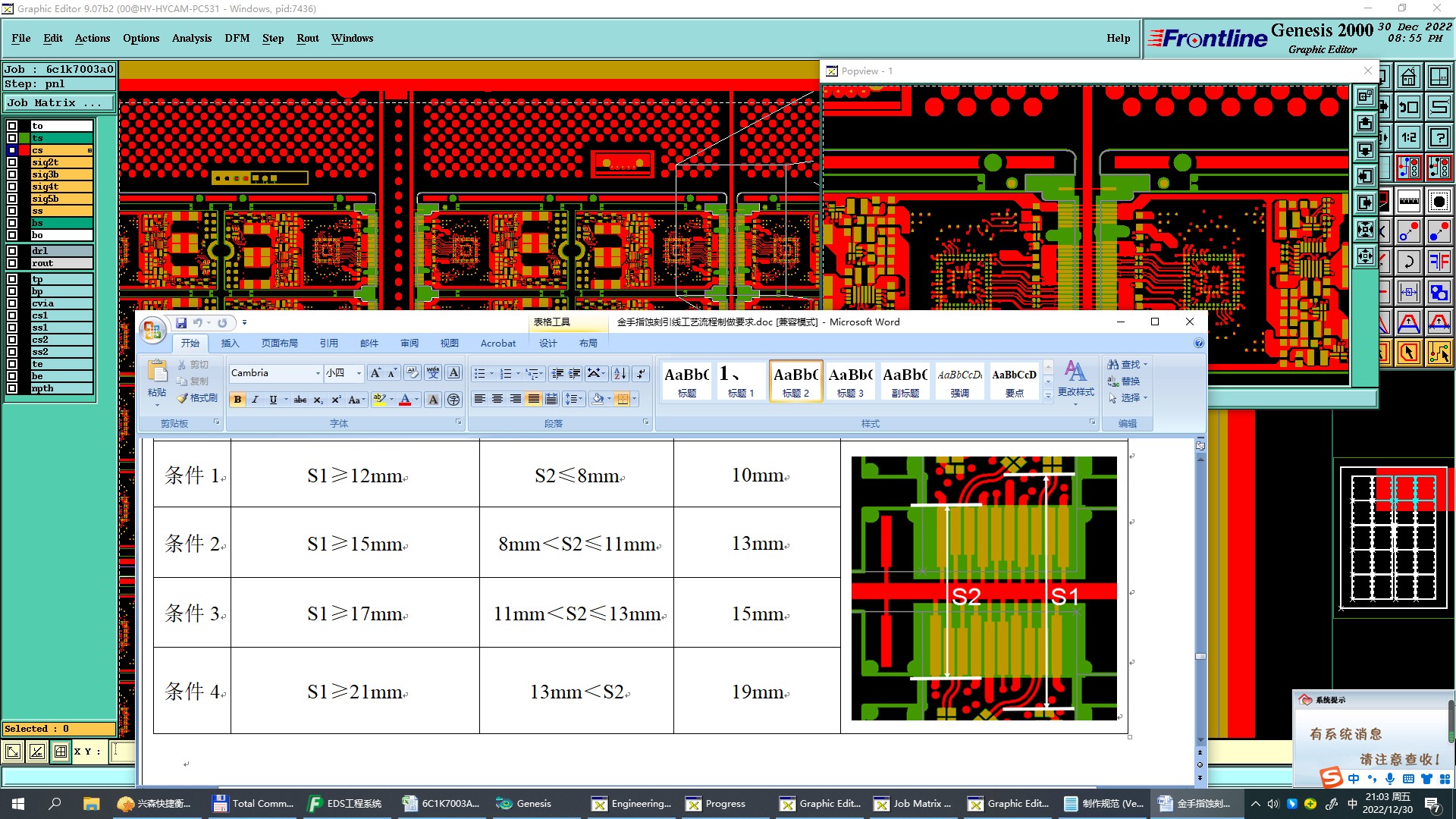Screen dimensions: 1456x819
Task: Open the Progress window from taskbar
Action: (x=716, y=804)
